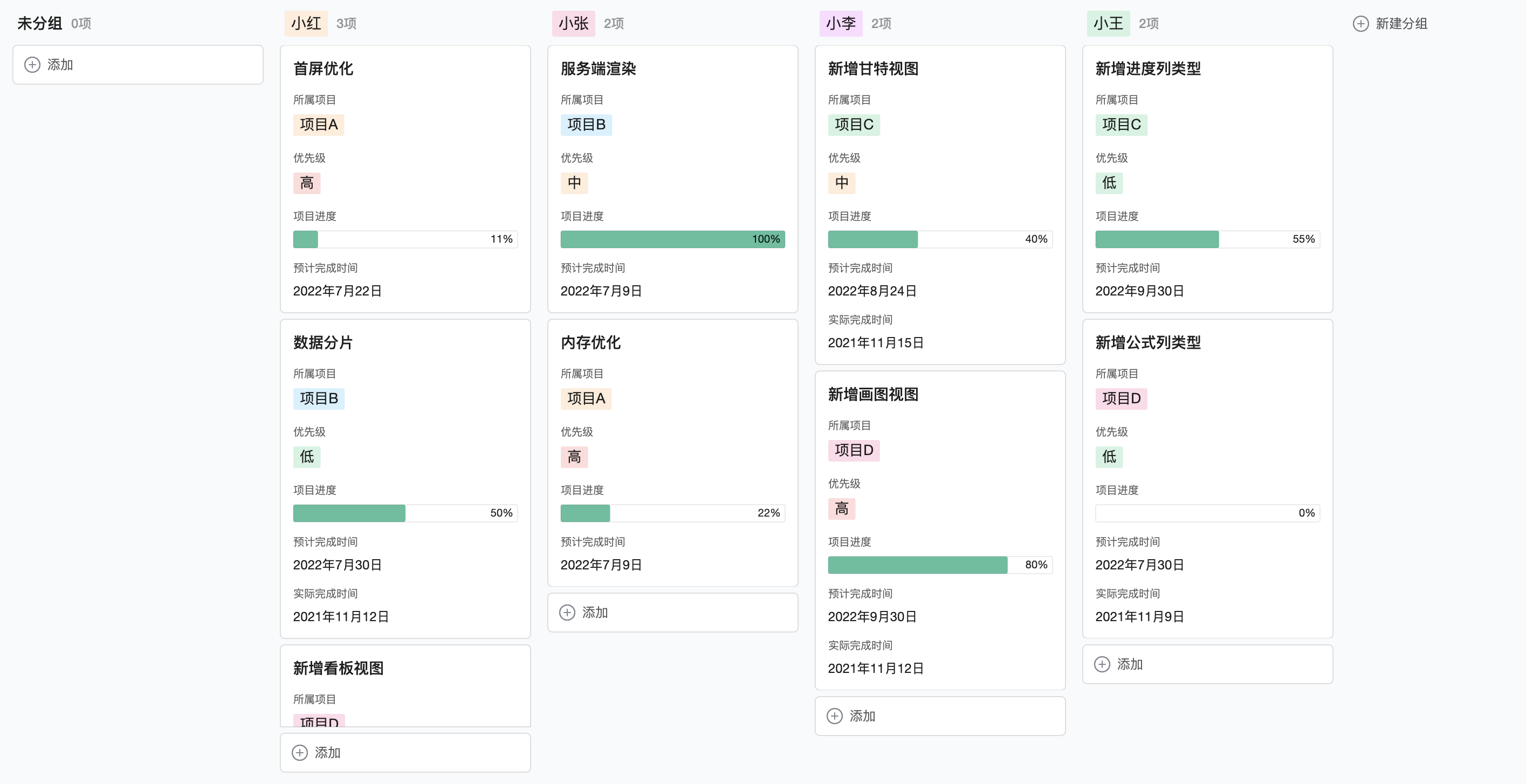
Task: Open the 新增看板视图 card
Action: [338, 669]
